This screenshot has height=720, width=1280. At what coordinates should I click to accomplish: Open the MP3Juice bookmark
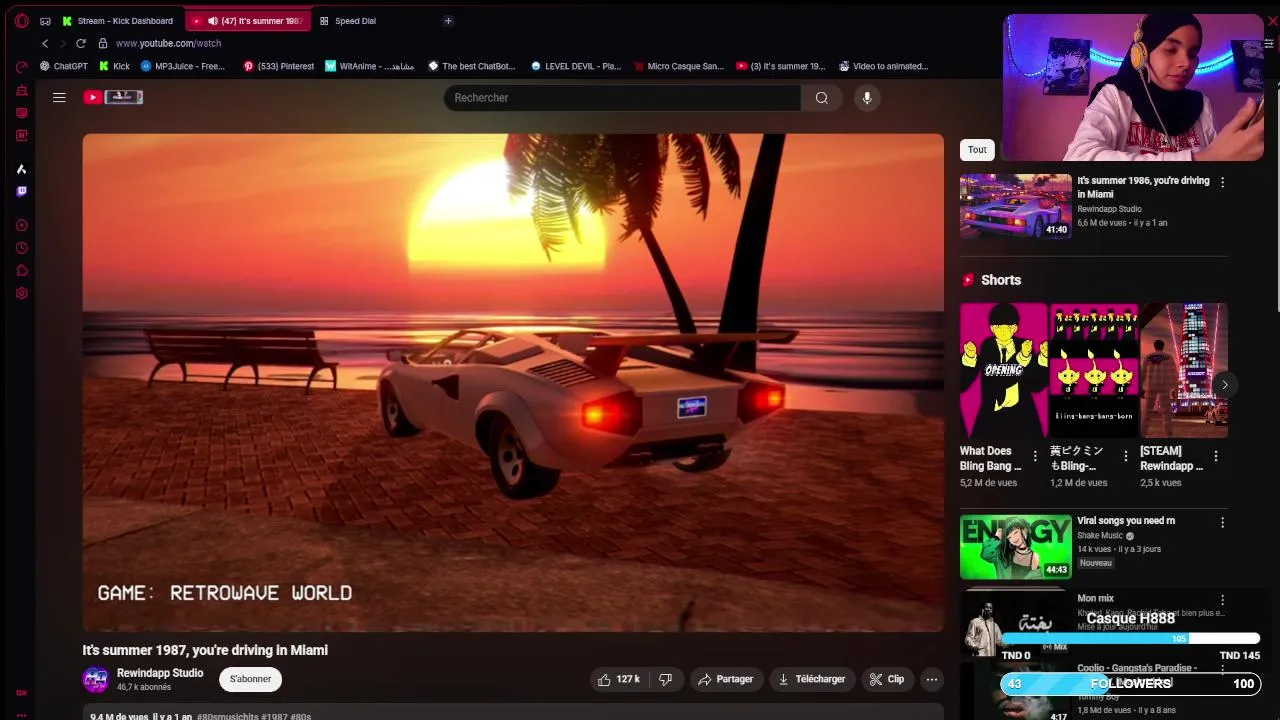(x=183, y=66)
